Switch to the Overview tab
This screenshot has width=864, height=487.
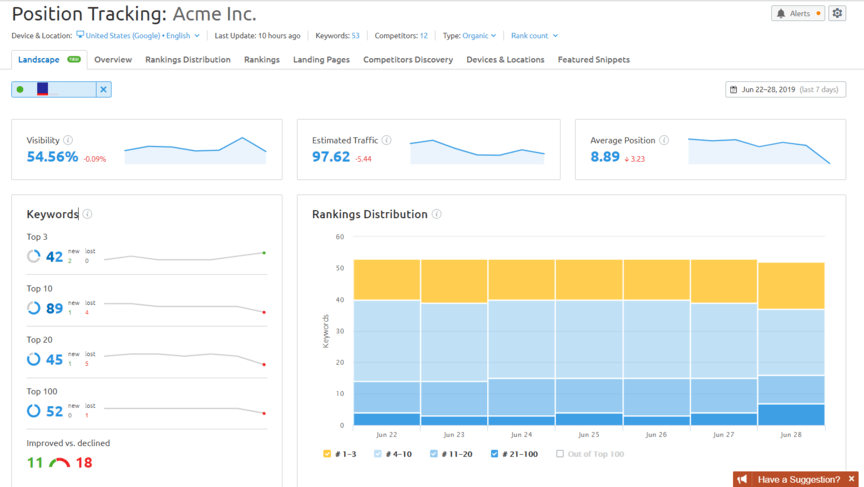pos(113,59)
